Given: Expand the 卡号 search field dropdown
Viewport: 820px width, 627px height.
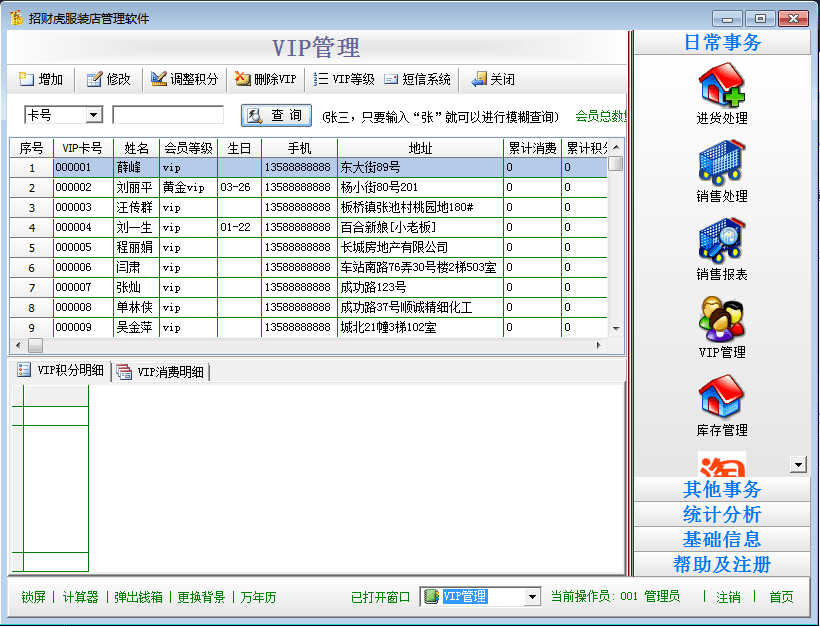Looking at the screenshot, I should click(x=94, y=116).
